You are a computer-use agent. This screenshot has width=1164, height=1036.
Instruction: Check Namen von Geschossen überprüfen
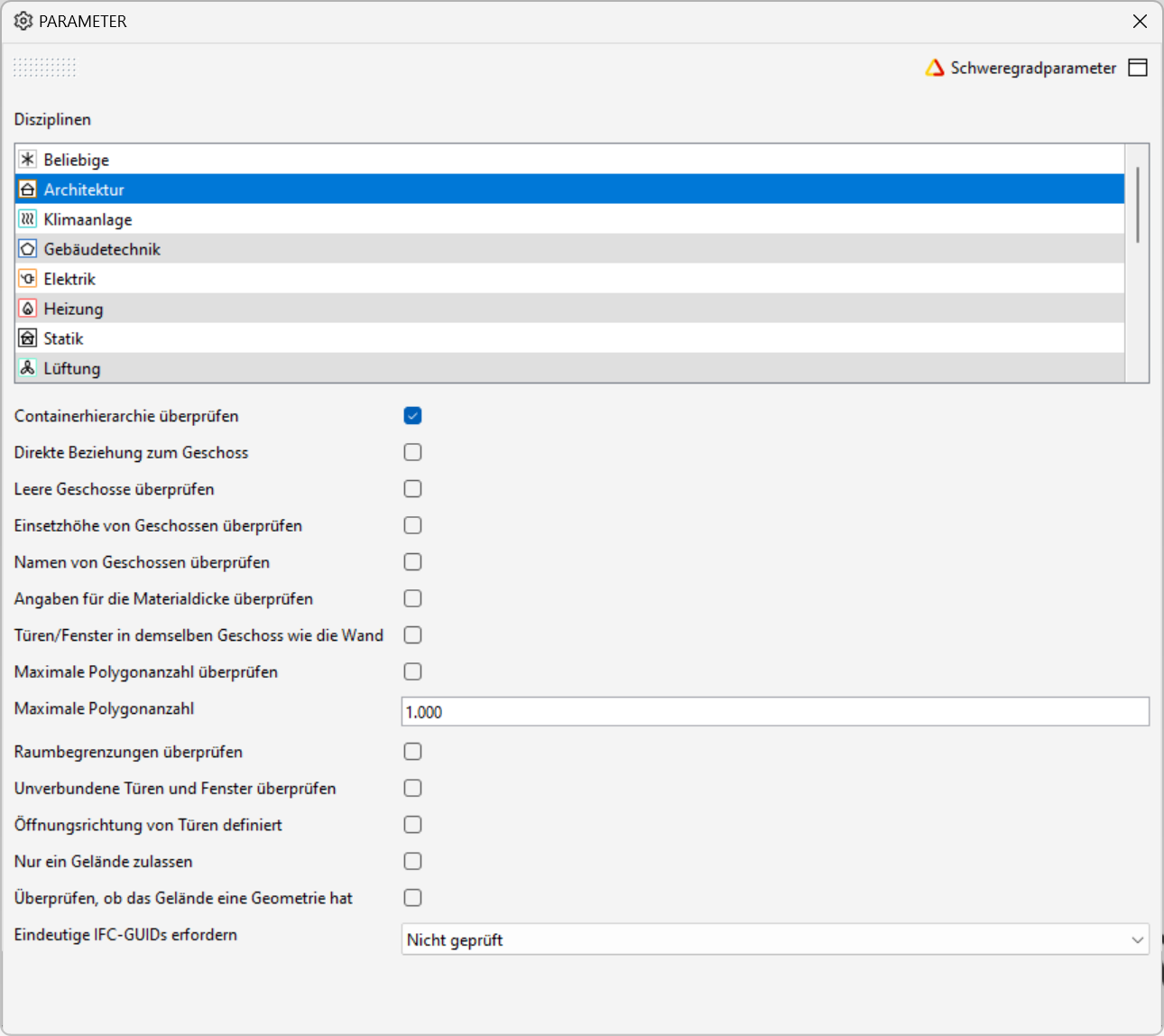(412, 562)
